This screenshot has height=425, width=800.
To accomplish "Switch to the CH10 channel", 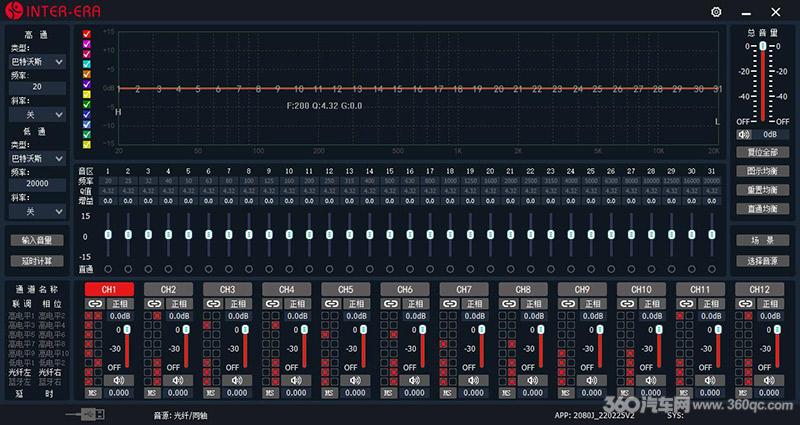I will click(642, 289).
